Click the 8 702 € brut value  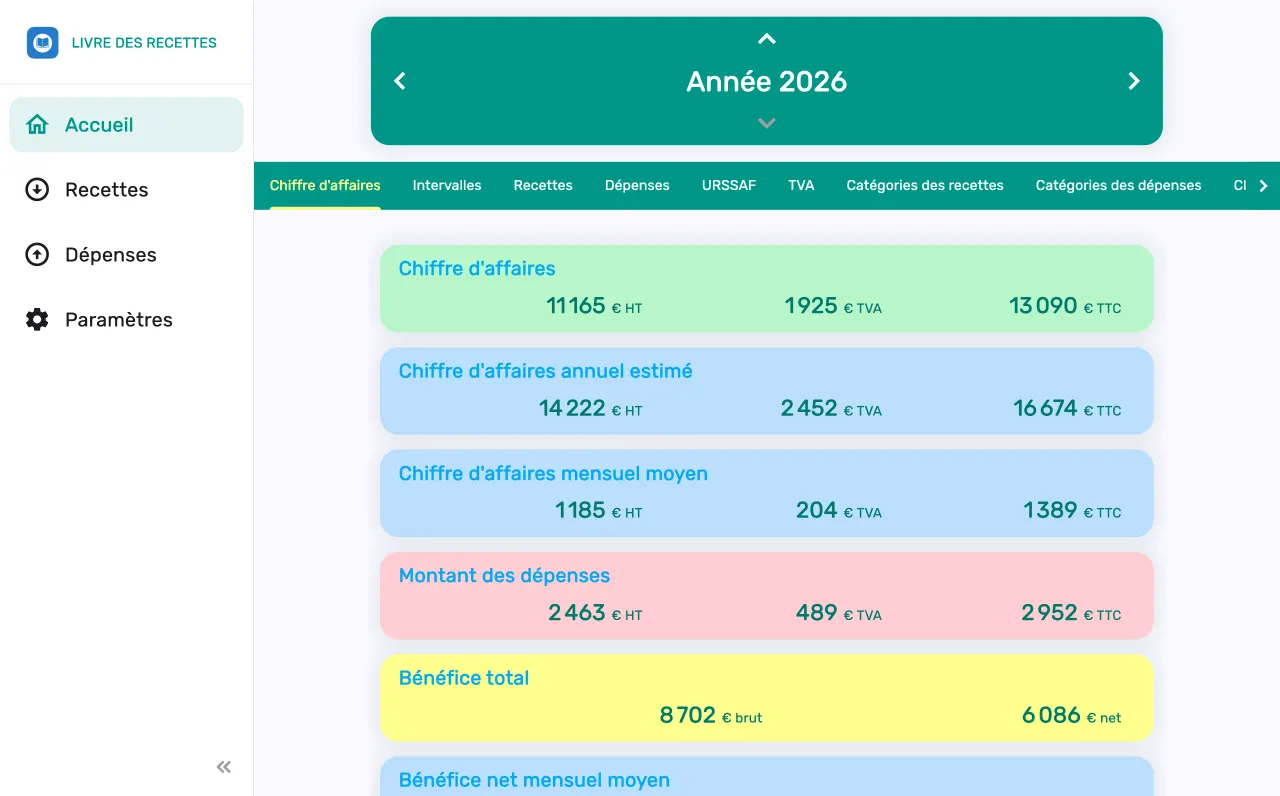(711, 716)
